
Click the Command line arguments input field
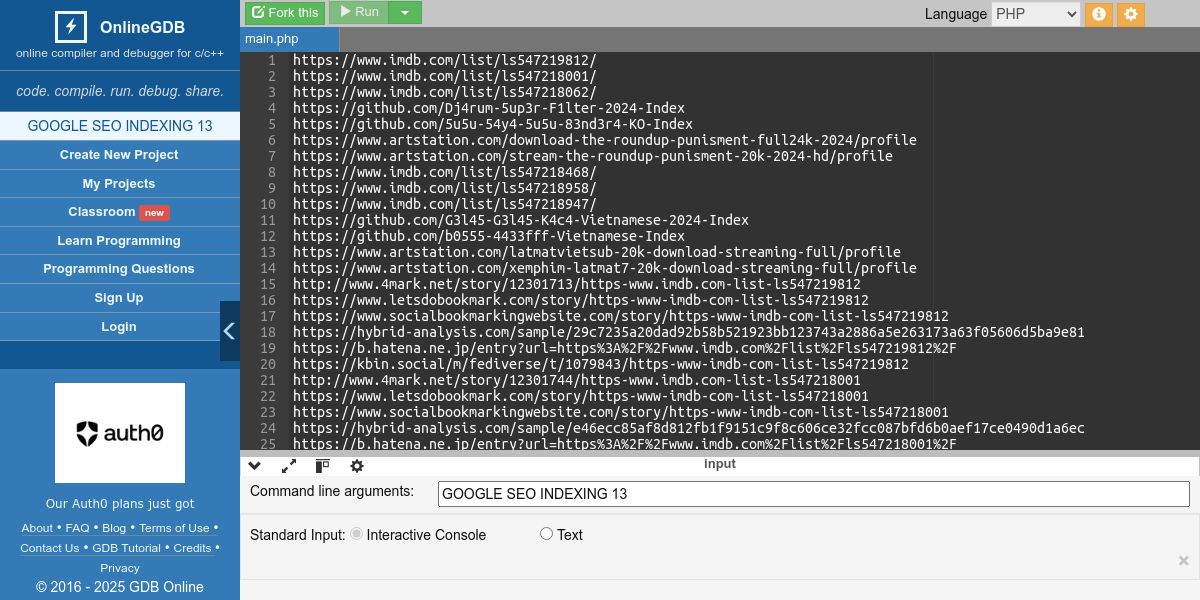tap(814, 493)
